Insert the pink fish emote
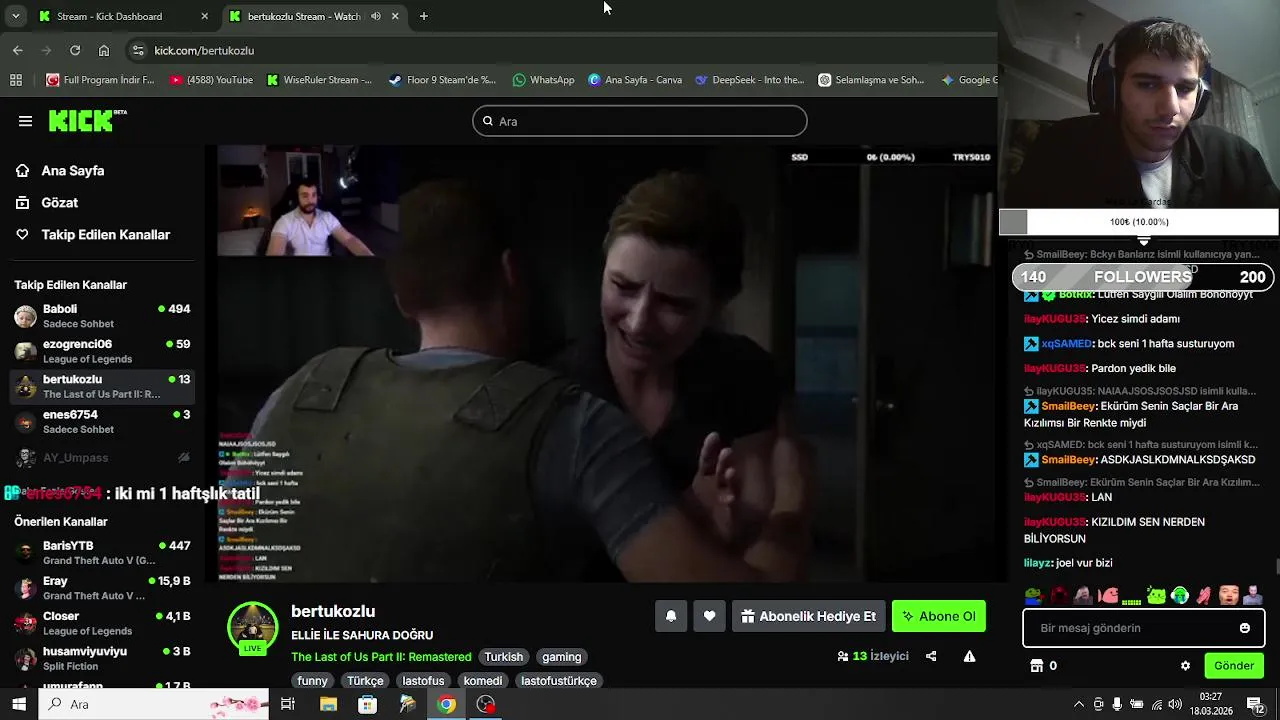The image size is (1280, 720). coord(1108,596)
